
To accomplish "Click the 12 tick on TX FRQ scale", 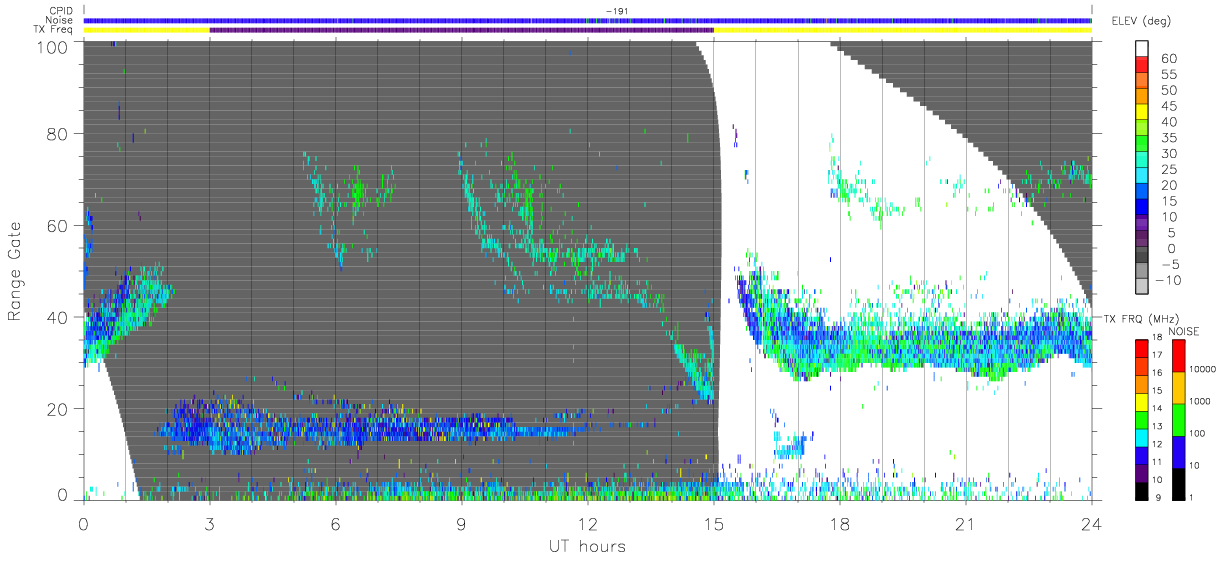I will pyautogui.click(x=1157, y=444).
